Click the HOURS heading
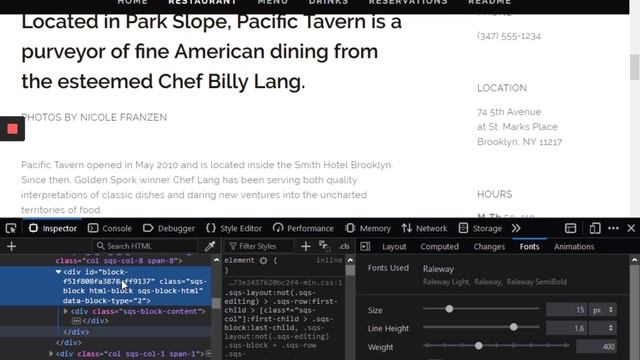Image resolution: width=640 pixels, height=360 pixels. click(x=494, y=194)
